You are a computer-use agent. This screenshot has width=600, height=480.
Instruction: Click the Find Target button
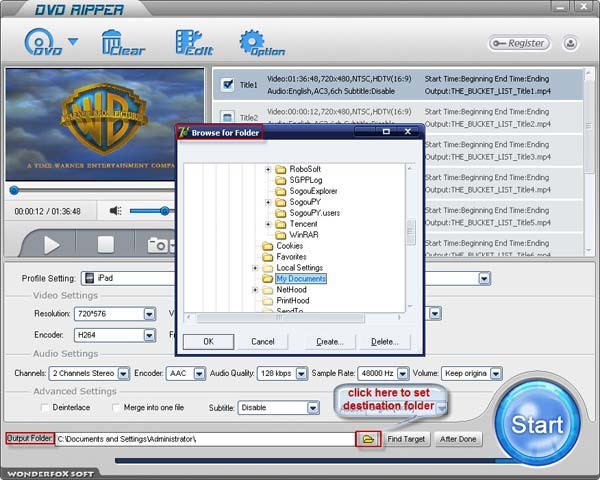point(406,439)
